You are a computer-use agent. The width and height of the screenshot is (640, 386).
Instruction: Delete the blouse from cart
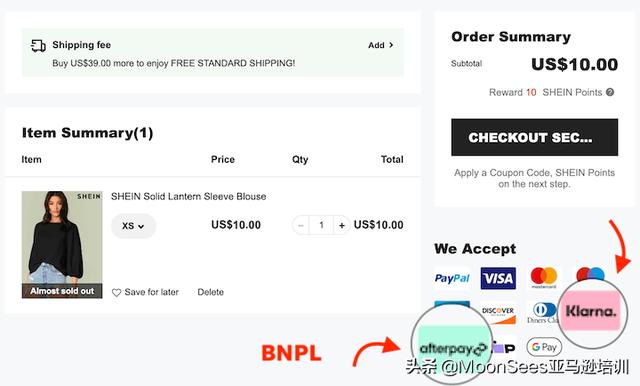211,292
